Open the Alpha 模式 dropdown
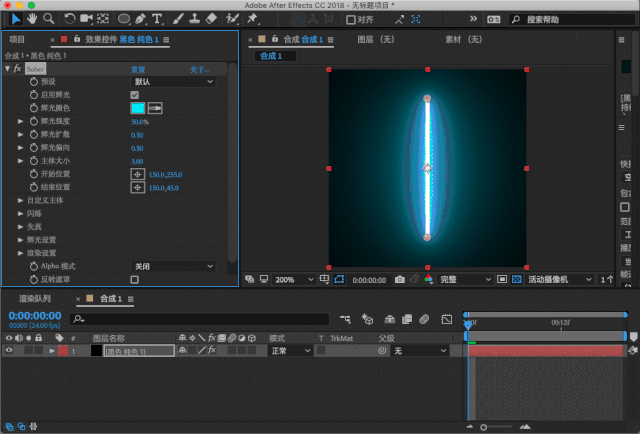 pyautogui.click(x=173, y=266)
